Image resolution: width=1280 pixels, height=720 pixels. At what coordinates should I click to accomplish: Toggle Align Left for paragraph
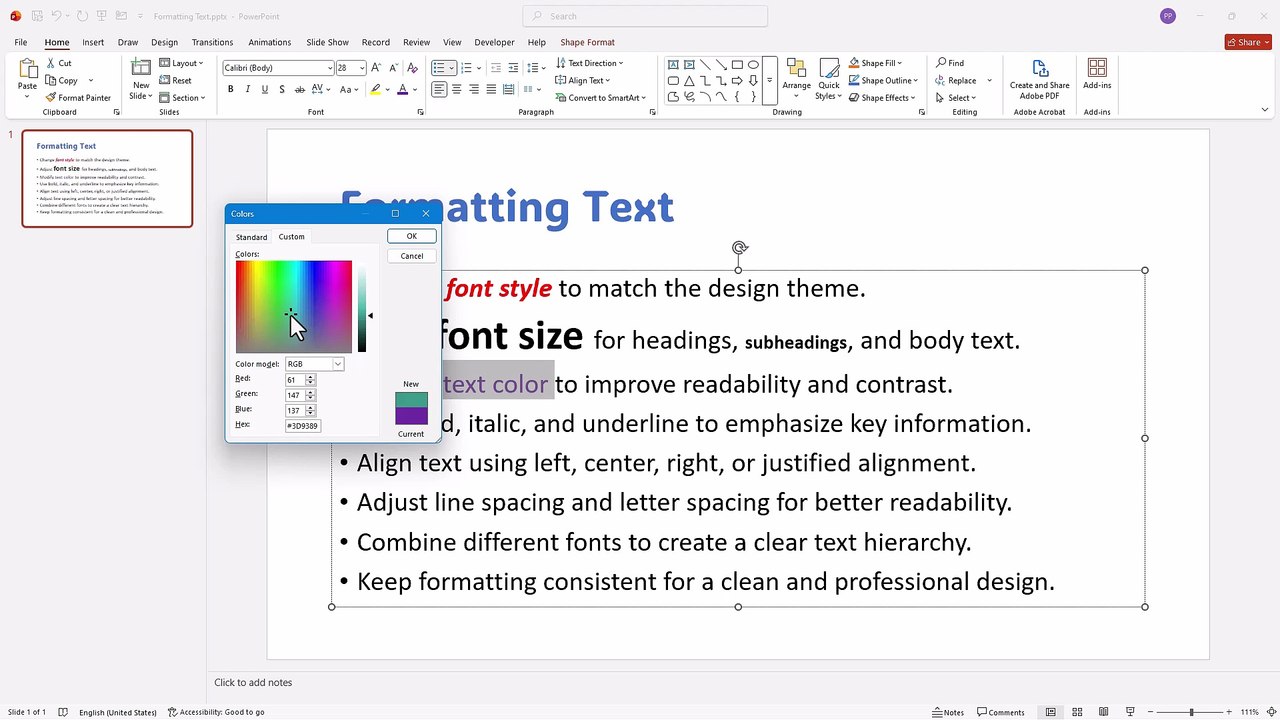(439, 89)
